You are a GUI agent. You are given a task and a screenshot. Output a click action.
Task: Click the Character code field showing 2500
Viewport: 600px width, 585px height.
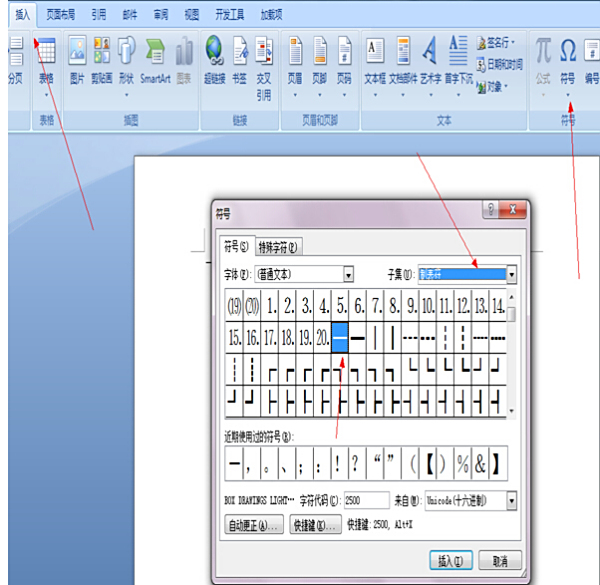(366, 500)
